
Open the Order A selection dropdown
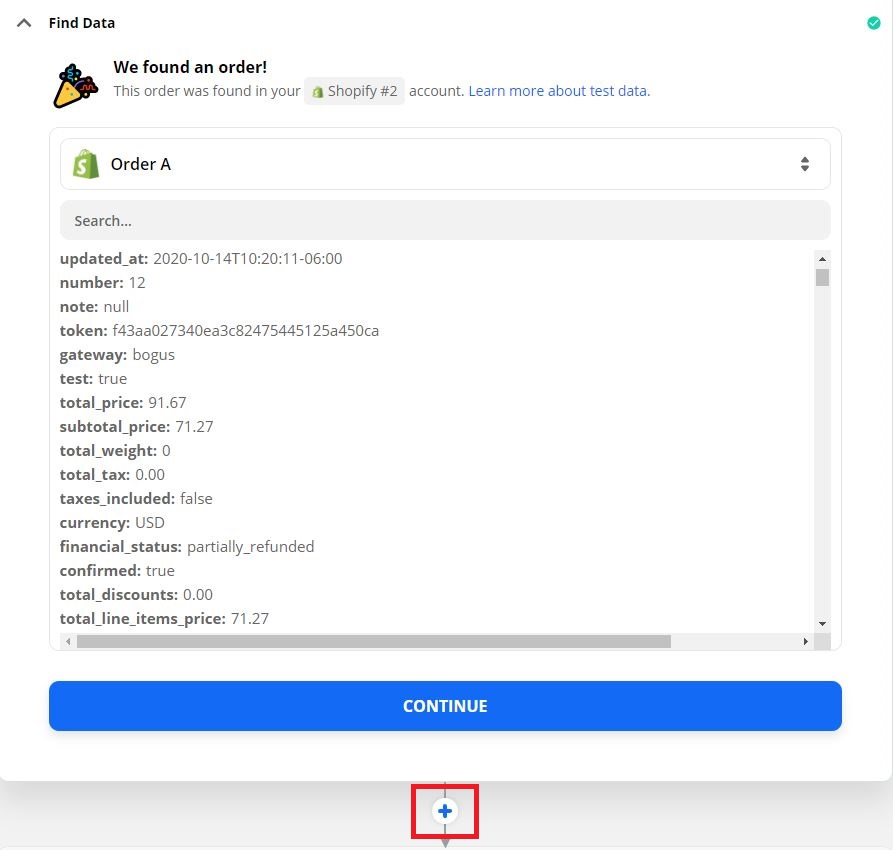[445, 164]
